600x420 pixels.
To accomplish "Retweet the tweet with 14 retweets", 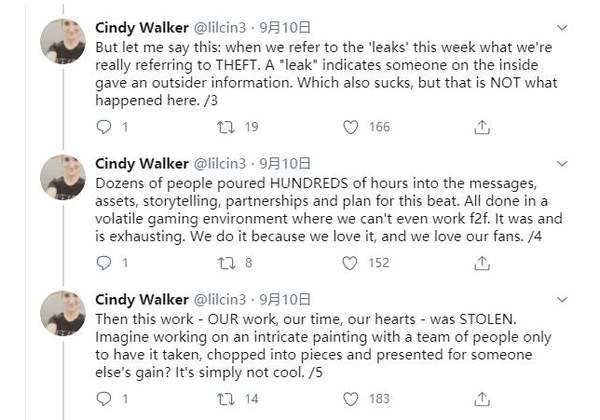I will click(226, 399).
